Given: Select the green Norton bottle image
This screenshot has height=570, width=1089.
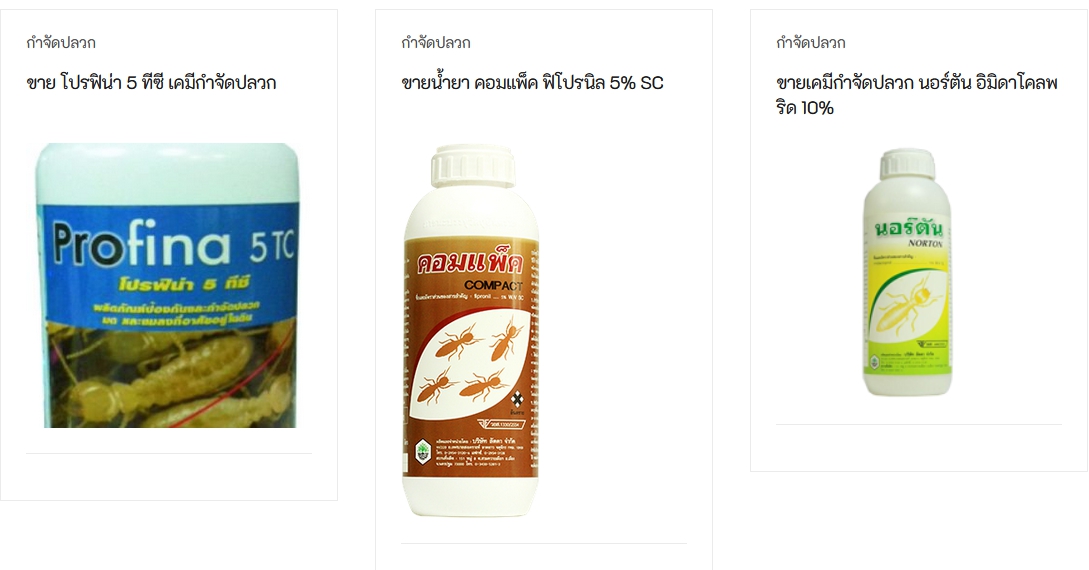Looking at the screenshot, I should [907, 272].
